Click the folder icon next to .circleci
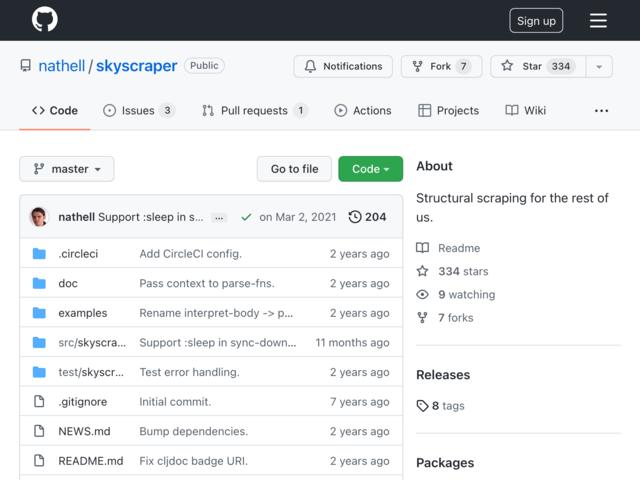640x480 pixels. pyautogui.click(x=39, y=253)
